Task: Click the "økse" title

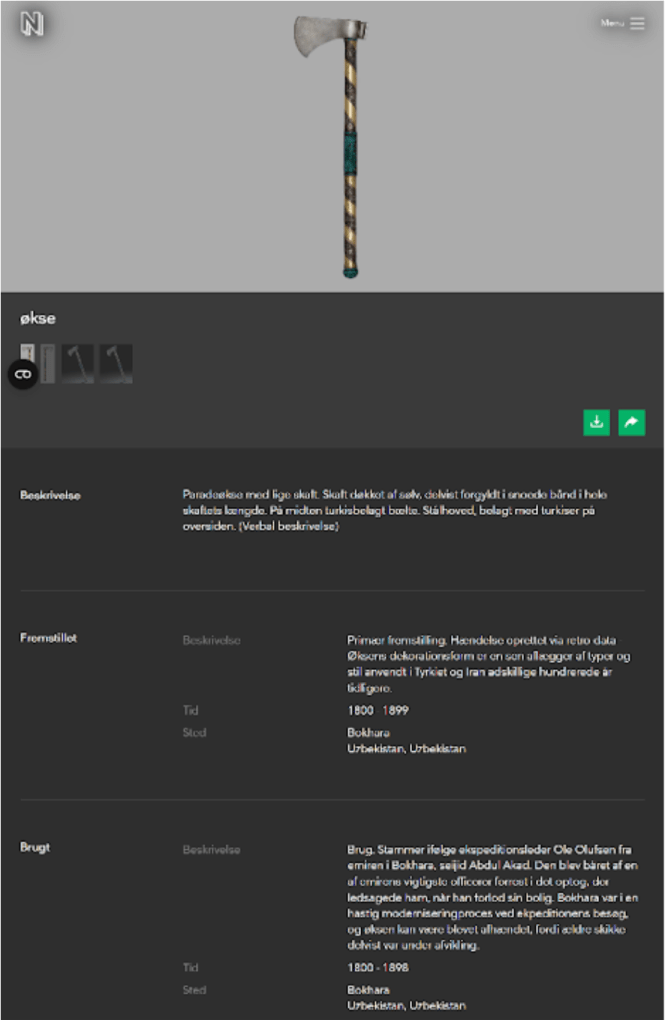Action: pos(37,319)
